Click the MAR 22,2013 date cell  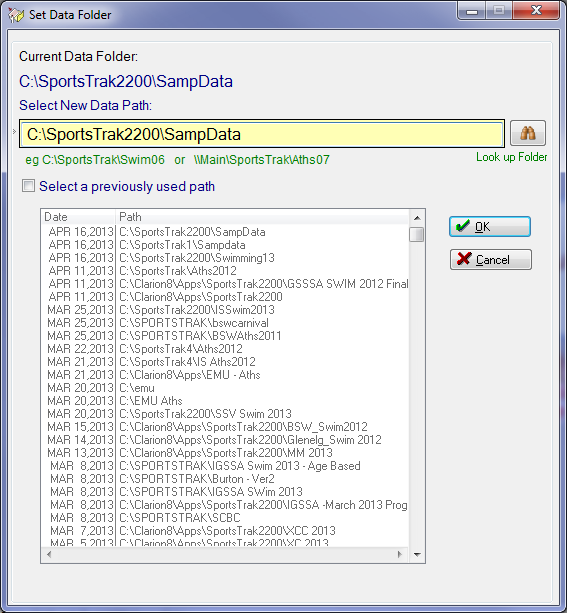tap(80, 348)
